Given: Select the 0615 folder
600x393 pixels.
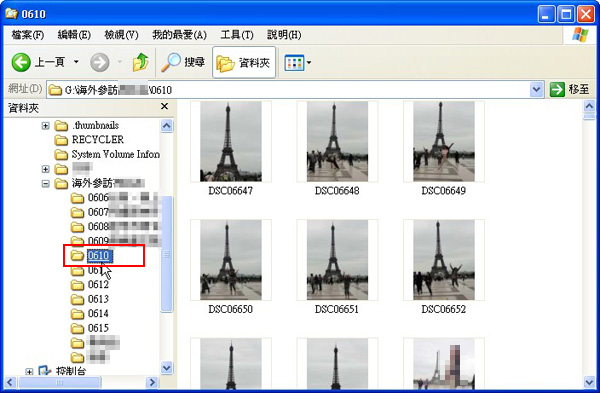Looking at the screenshot, I should point(90,328).
